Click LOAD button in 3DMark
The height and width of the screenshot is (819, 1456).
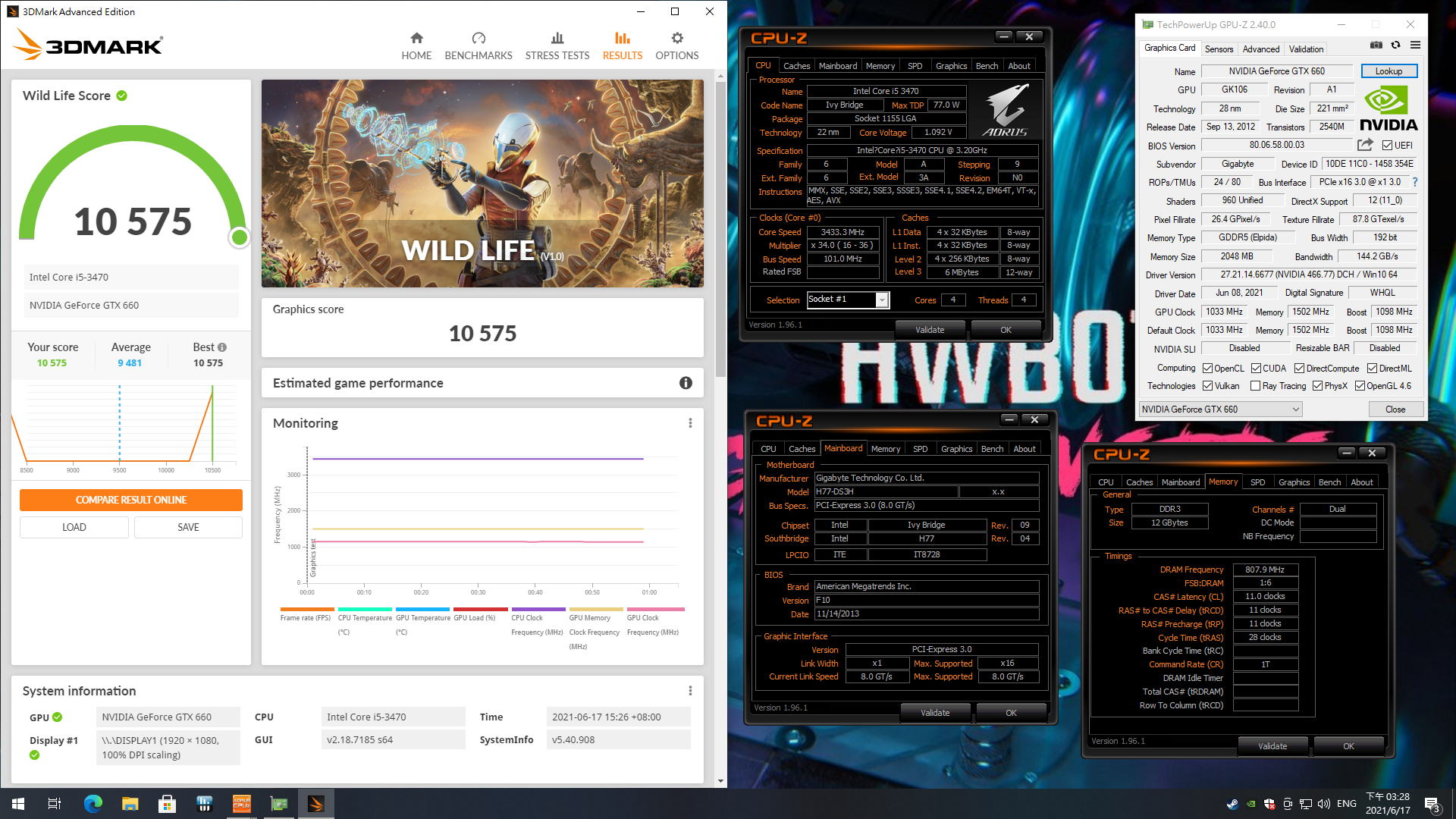coord(74,527)
